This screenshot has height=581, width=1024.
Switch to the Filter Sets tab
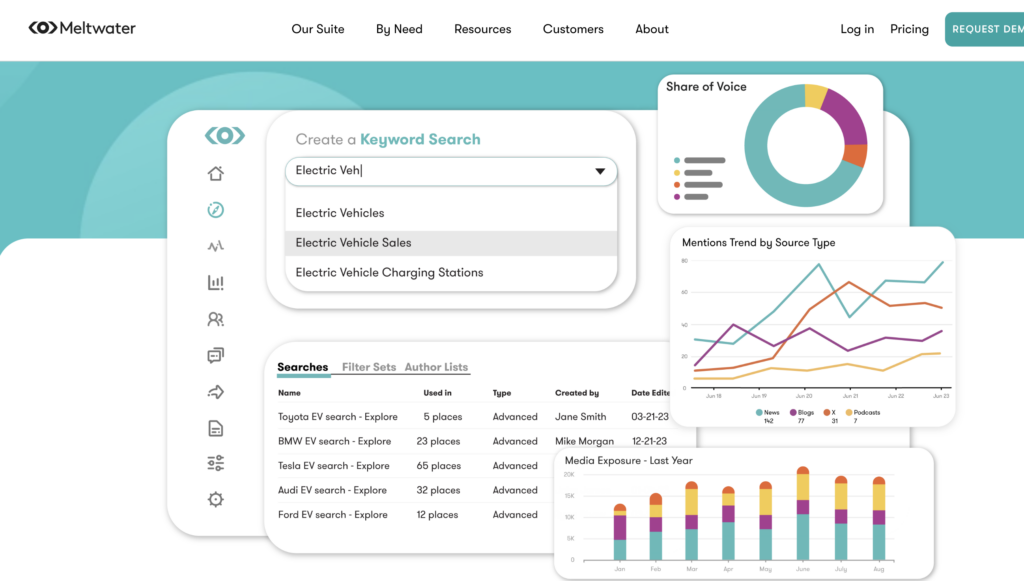369,367
